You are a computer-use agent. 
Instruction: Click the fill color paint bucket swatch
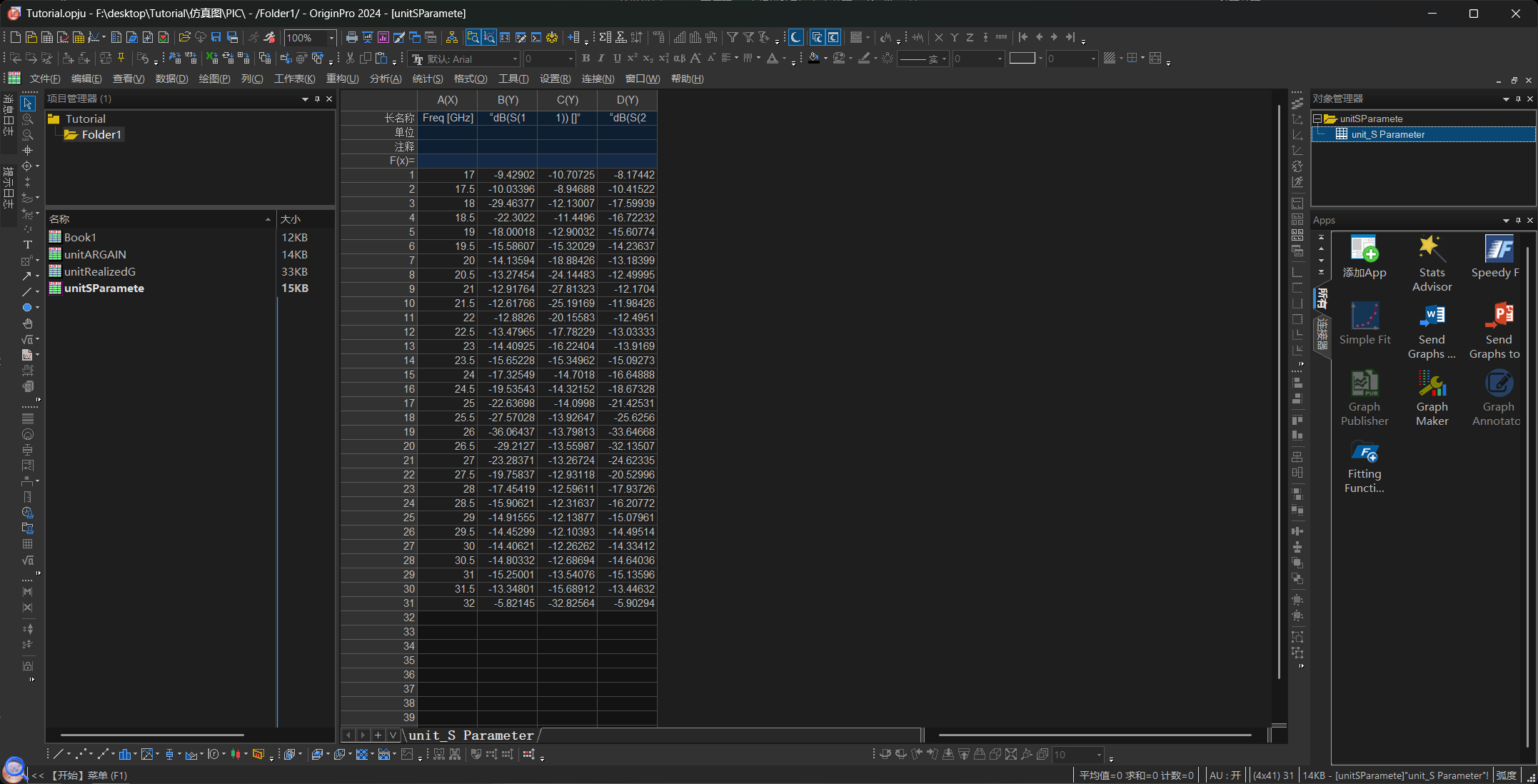814,59
